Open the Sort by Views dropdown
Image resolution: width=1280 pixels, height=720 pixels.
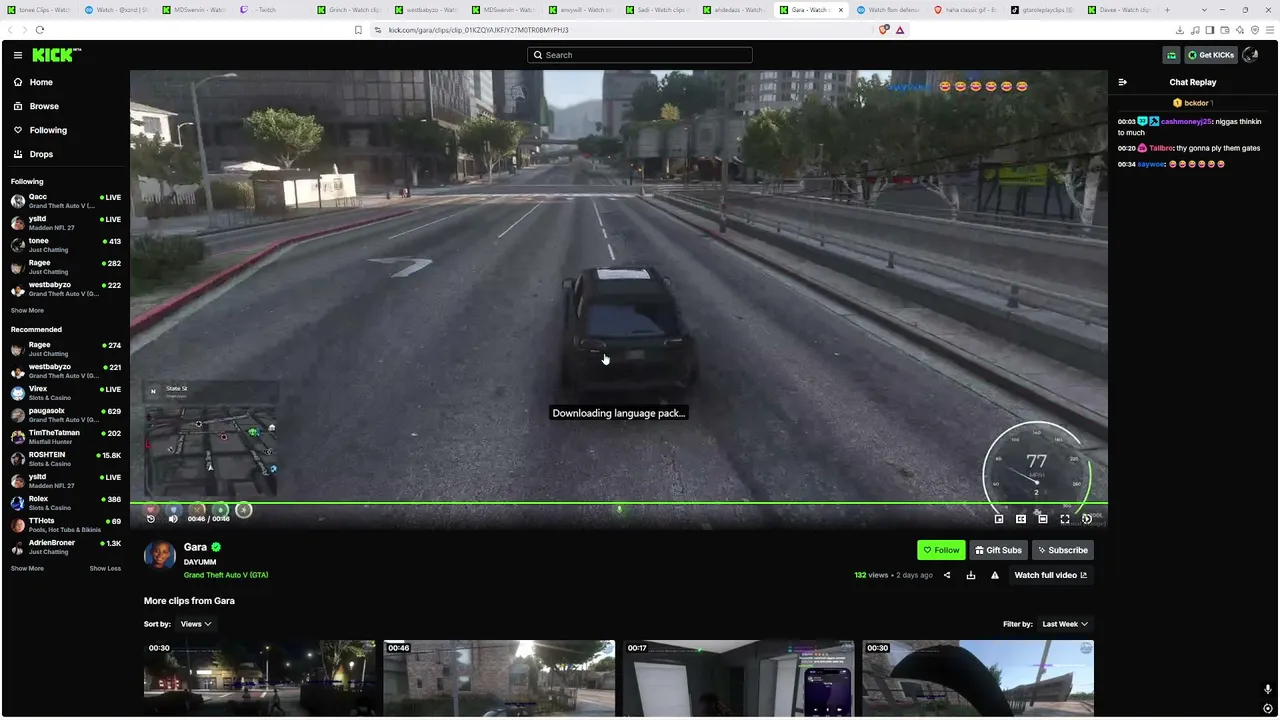[x=196, y=624]
